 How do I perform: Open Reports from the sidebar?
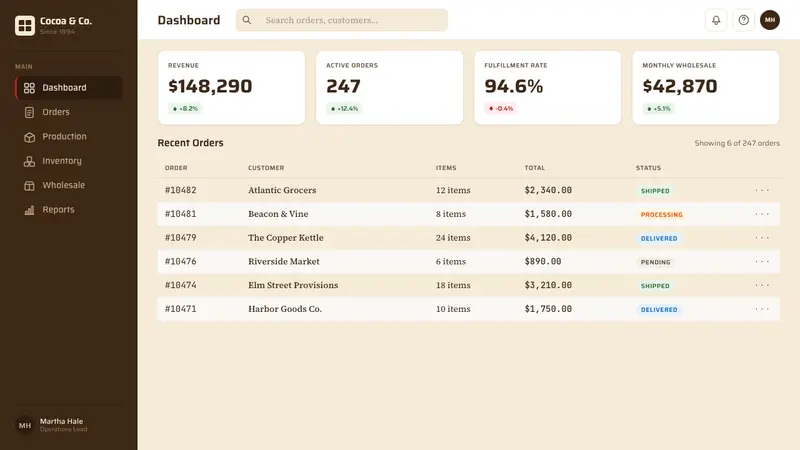[68, 210]
